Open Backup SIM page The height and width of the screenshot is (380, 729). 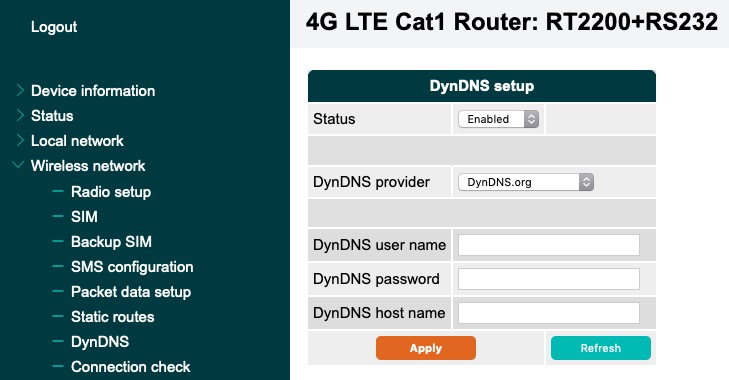pos(111,242)
